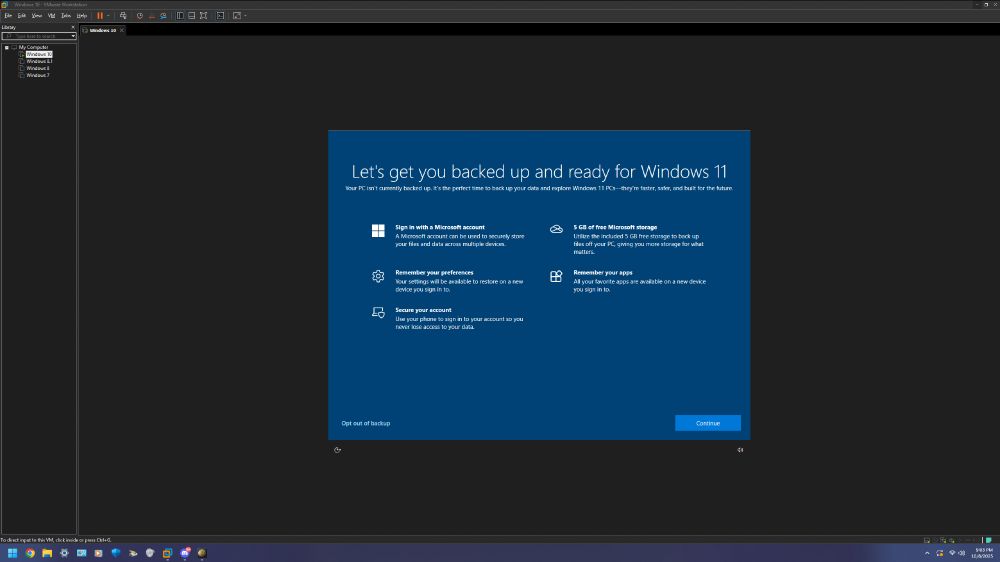Select the Windows 8.1 VM in library
The height and width of the screenshot is (562, 1000).
[39, 61]
